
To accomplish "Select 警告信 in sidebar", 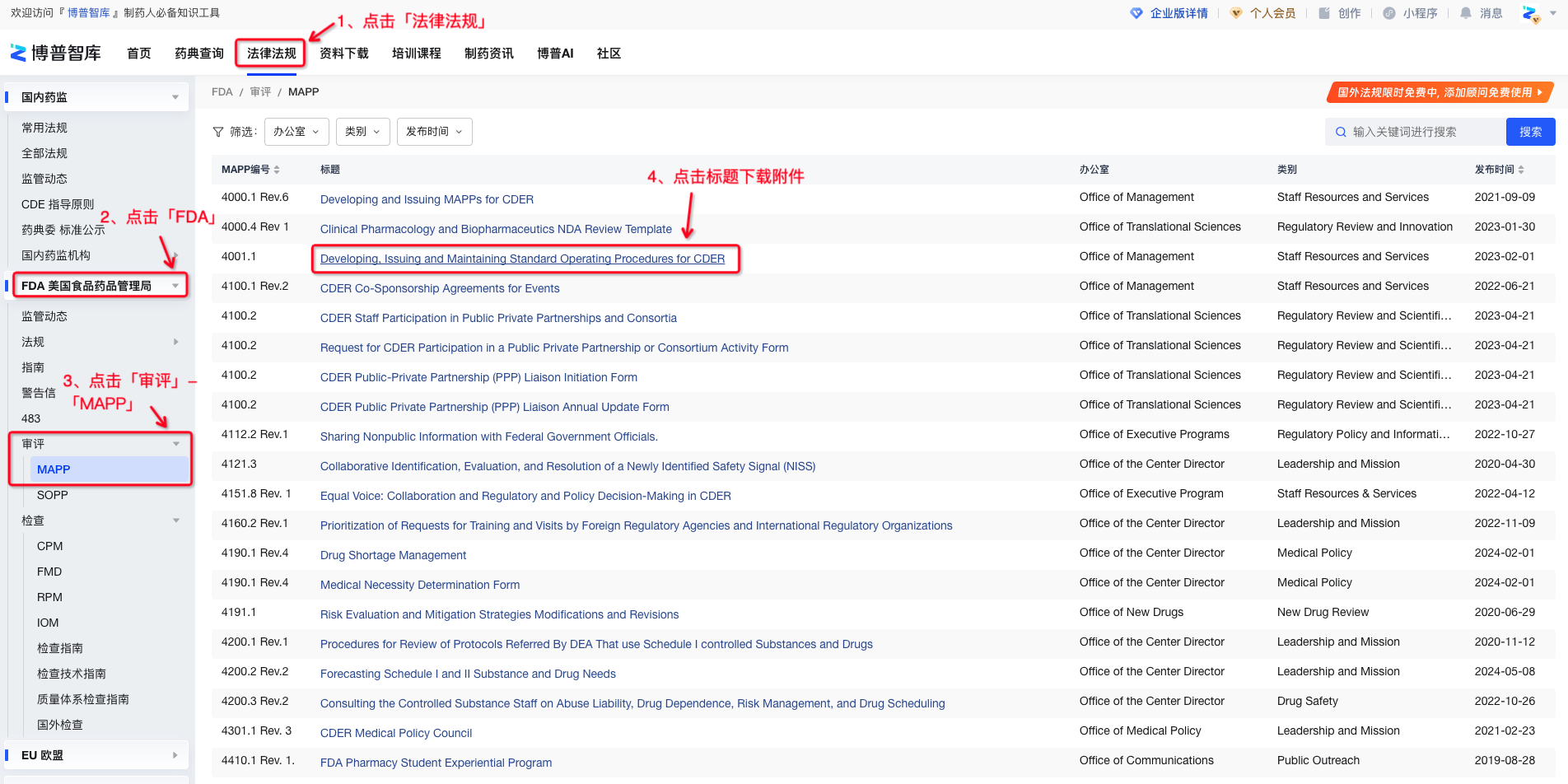I will tap(39, 393).
